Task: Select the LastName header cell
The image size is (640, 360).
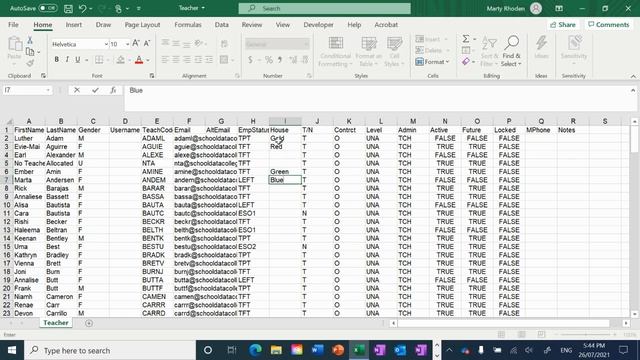Action: 61,130
